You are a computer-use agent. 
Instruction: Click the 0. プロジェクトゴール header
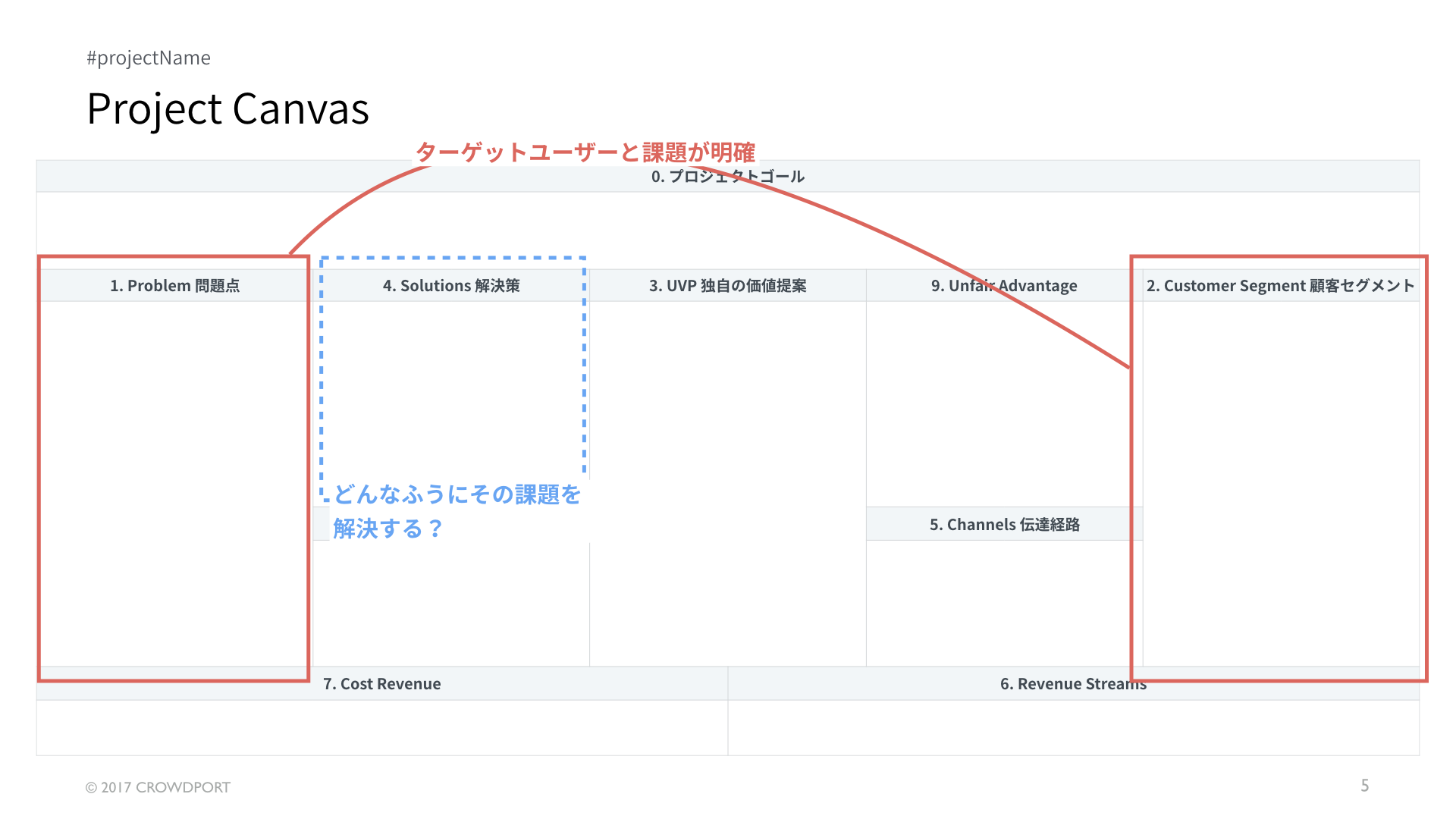click(x=728, y=176)
